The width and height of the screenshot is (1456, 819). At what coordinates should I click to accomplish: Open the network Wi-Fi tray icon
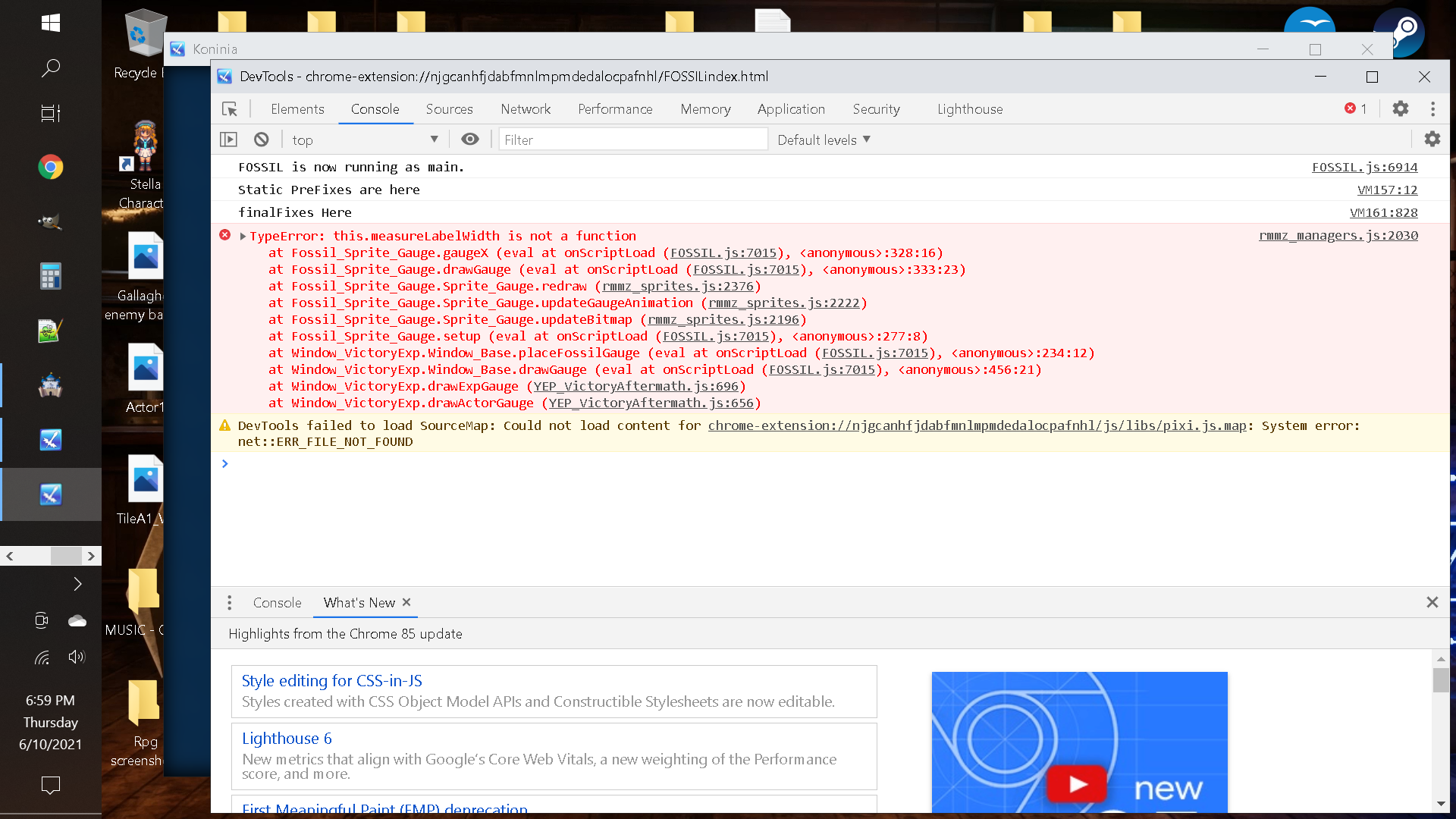[x=42, y=657]
